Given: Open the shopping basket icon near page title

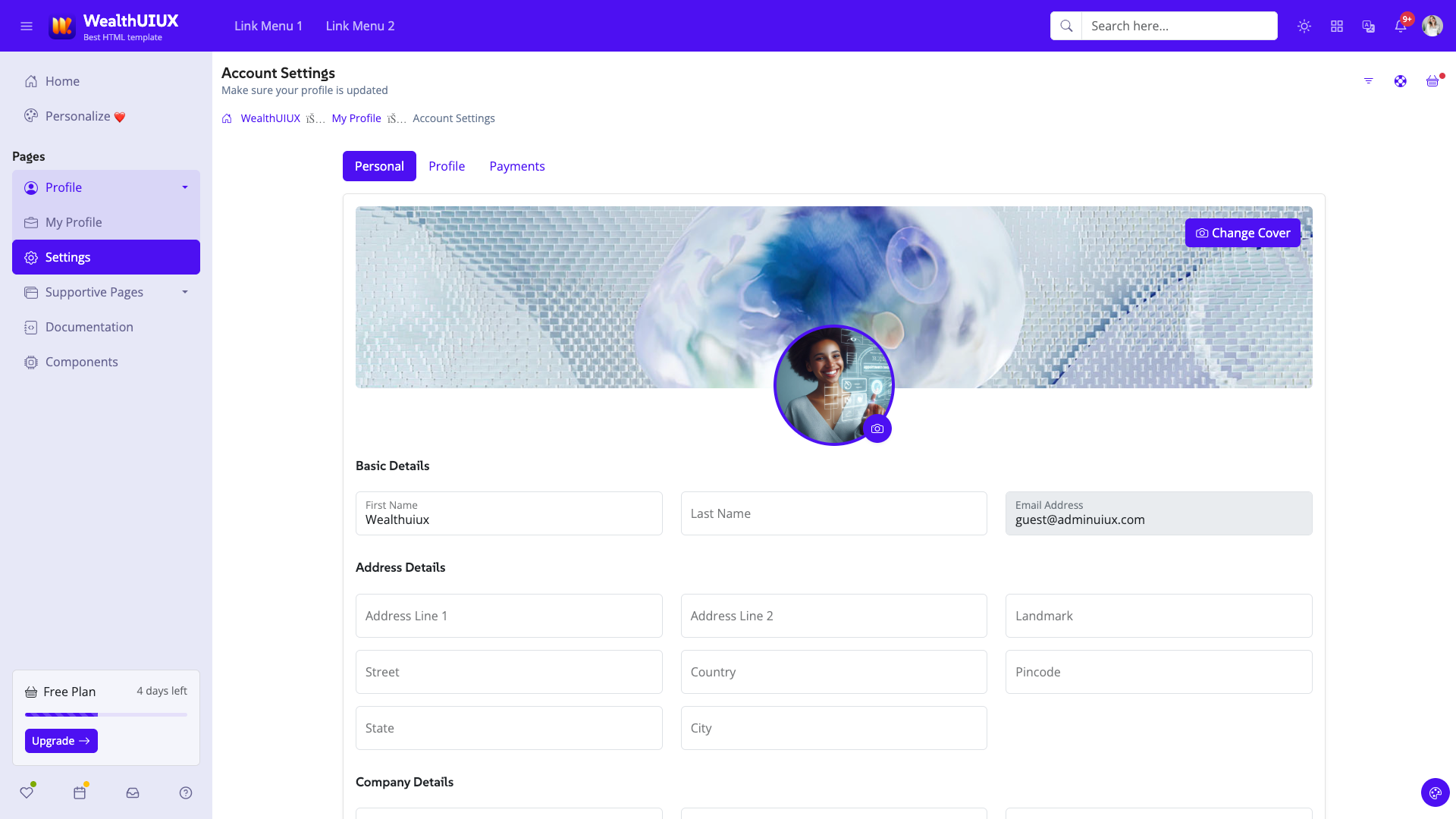Looking at the screenshot, I should pyautogui.click(x=1432, y=81).
